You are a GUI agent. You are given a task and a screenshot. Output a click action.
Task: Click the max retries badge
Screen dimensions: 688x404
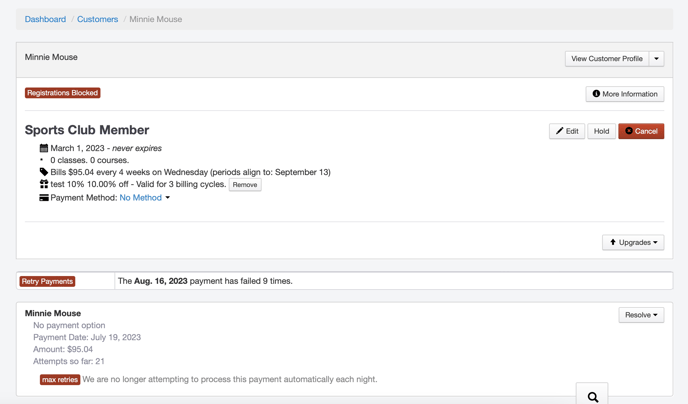60,380
